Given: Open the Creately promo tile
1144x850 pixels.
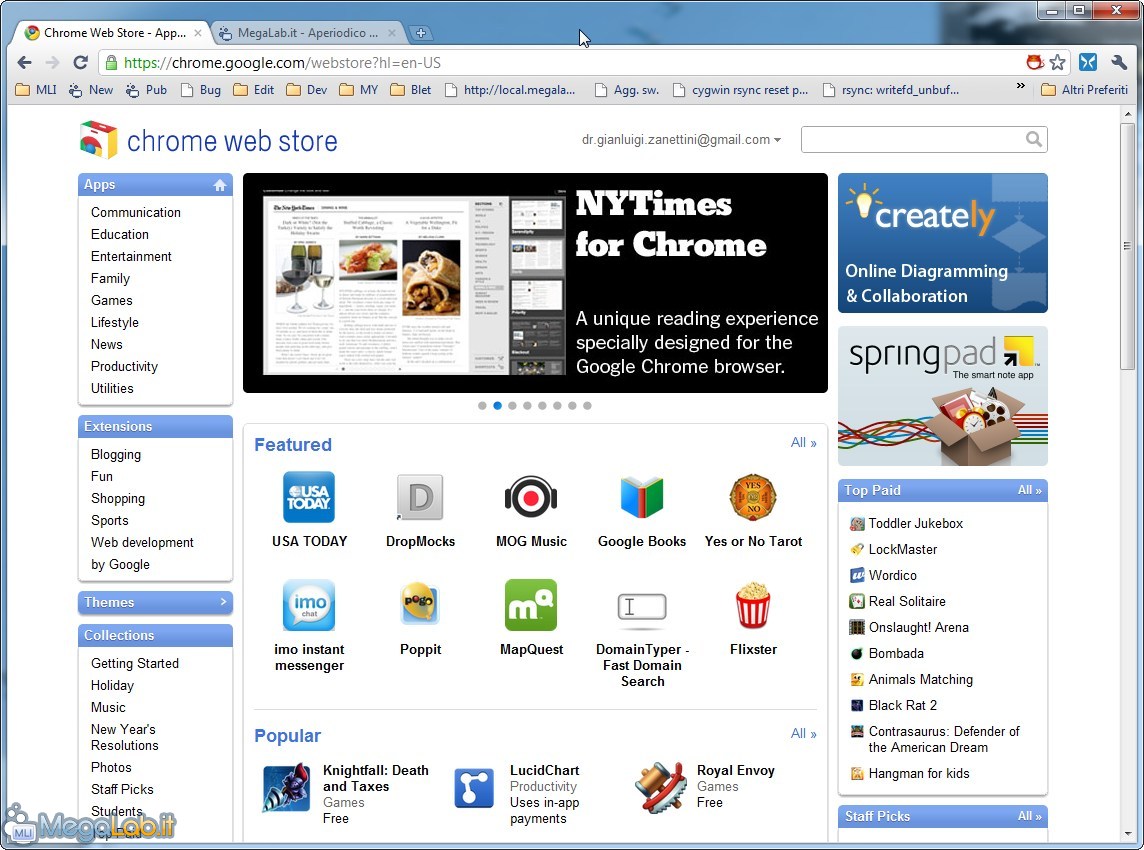Looking at the screenshot, I should [x=943, y=243].
